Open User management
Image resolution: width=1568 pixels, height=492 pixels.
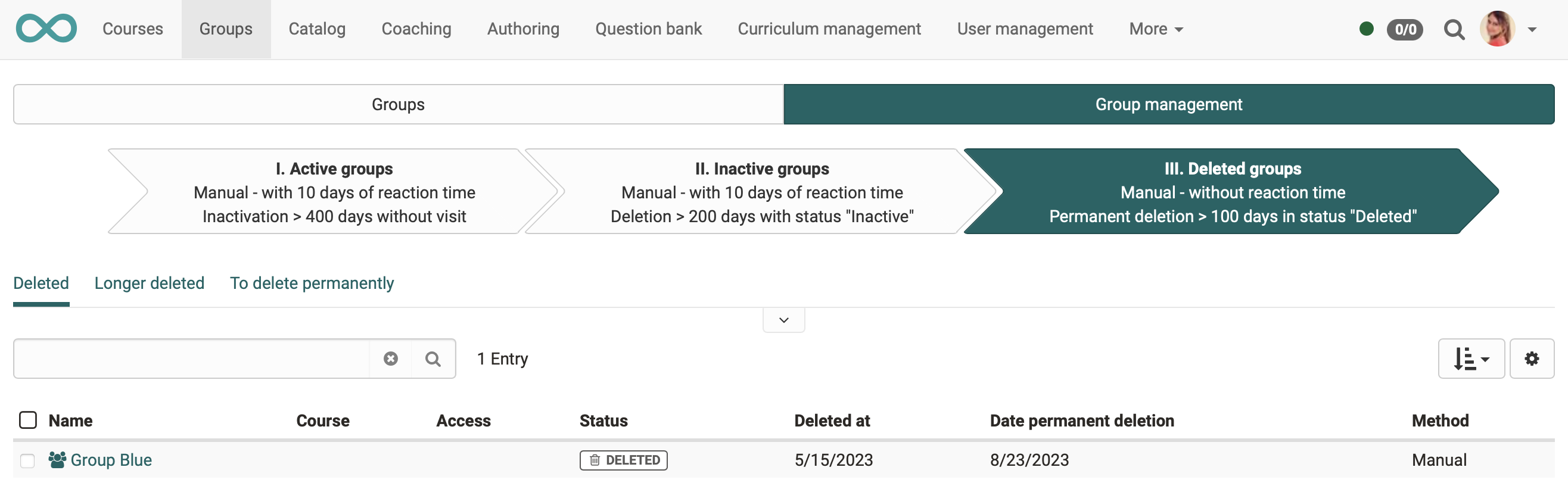point(1025,29)
